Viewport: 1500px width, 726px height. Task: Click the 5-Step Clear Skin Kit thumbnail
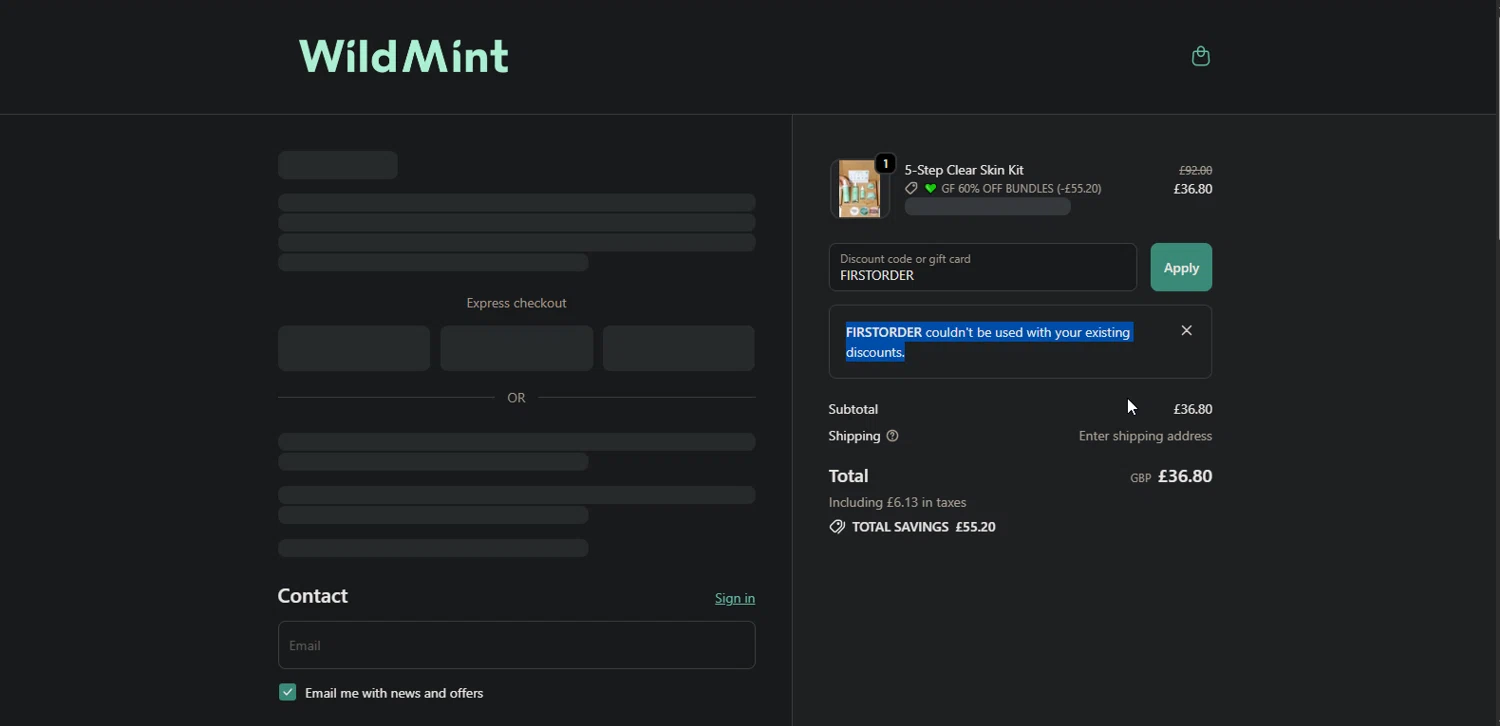pos(859,188)
